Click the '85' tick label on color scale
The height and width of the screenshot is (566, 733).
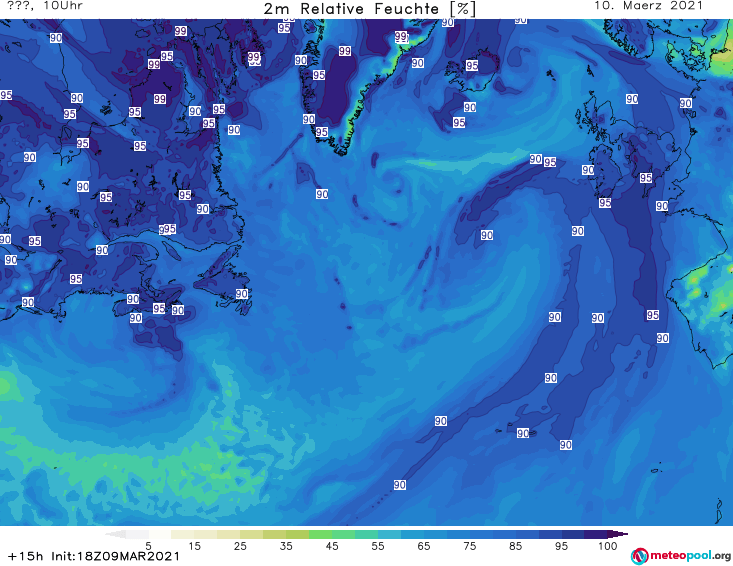[516, 546]
